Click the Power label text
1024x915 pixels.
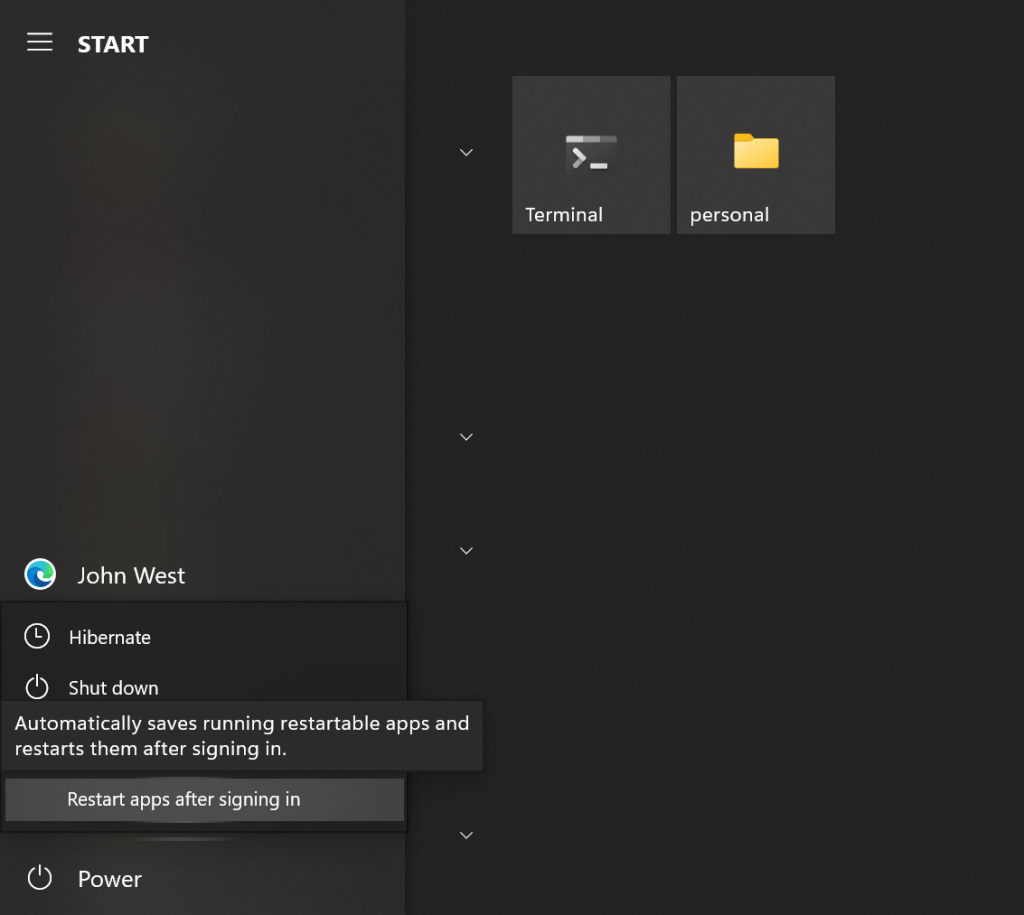[x=110, y=879]
